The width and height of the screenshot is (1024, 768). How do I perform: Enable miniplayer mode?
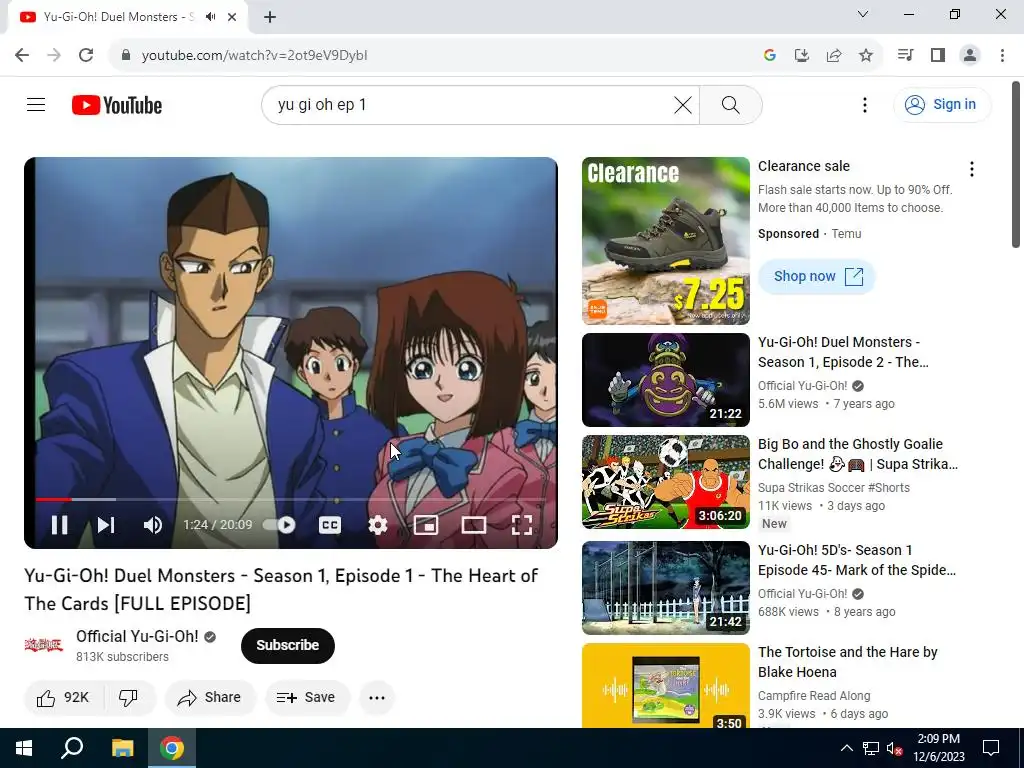[426, 525]
